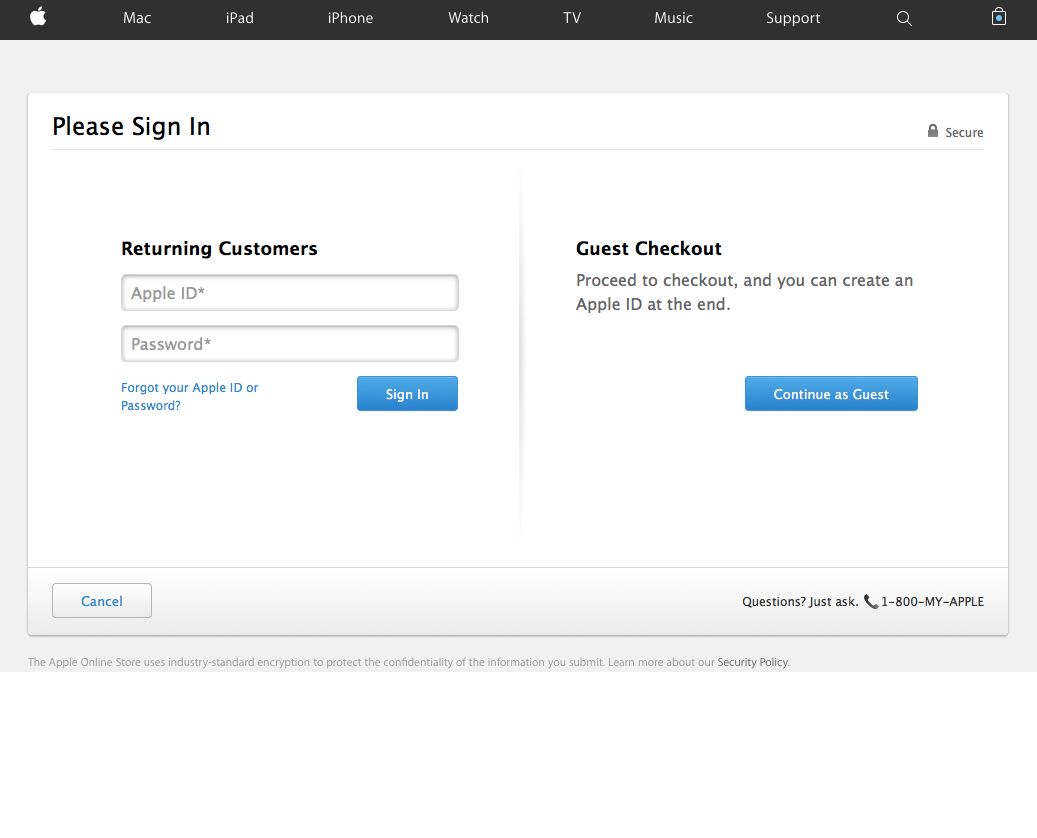Select the Mac menu item
Image resolution: width=1037 pixels, height=838 pixels.
click(x=137, y=18)
